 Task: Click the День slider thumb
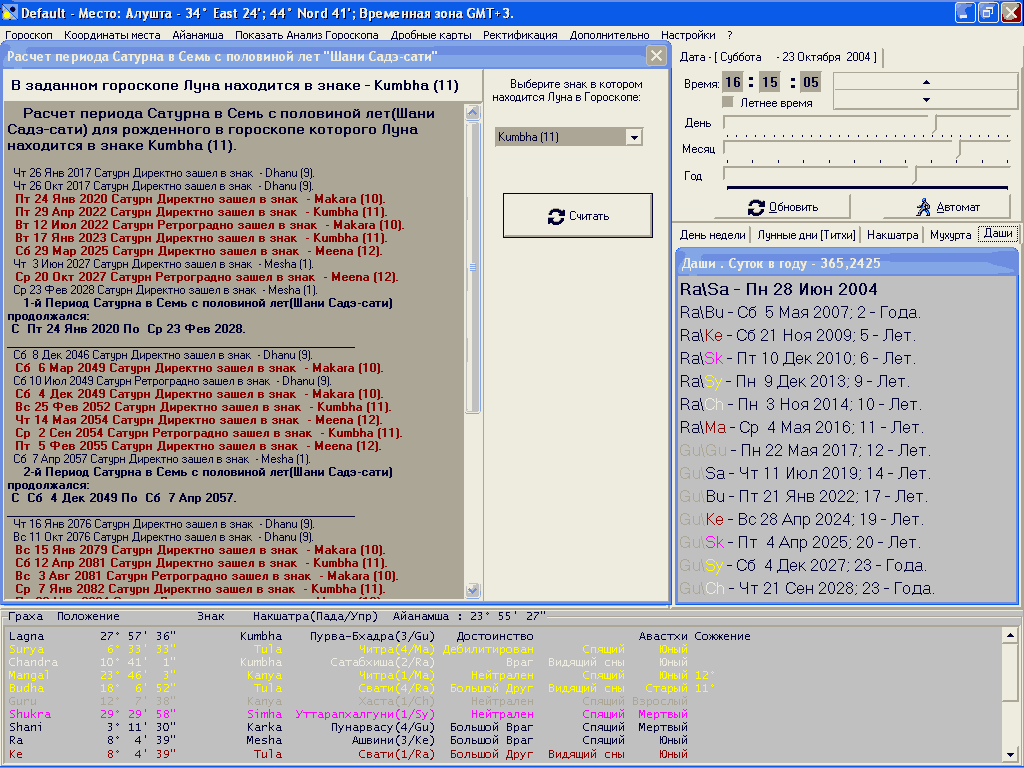[x=935, y=123]
